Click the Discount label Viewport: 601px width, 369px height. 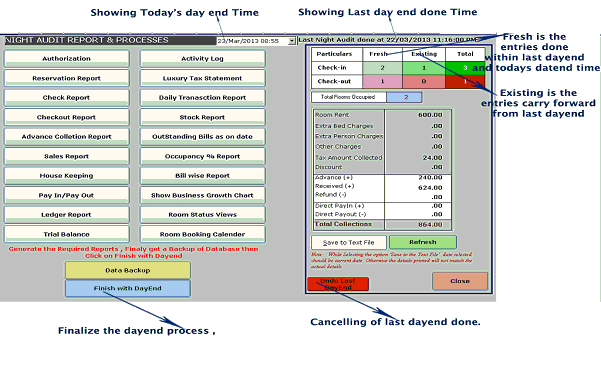328,167
